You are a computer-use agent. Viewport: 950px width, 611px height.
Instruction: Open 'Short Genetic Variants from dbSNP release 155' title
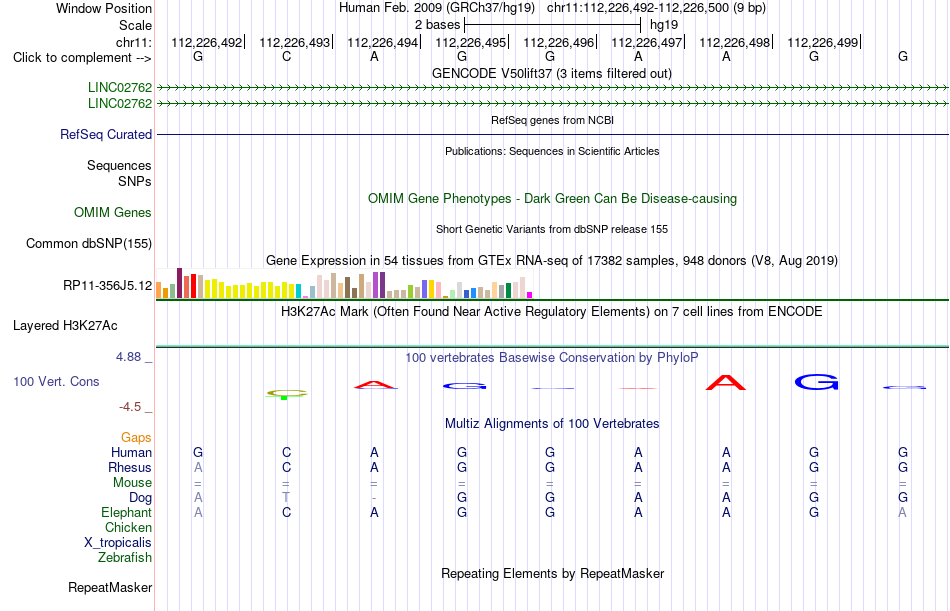click(552, 229)
